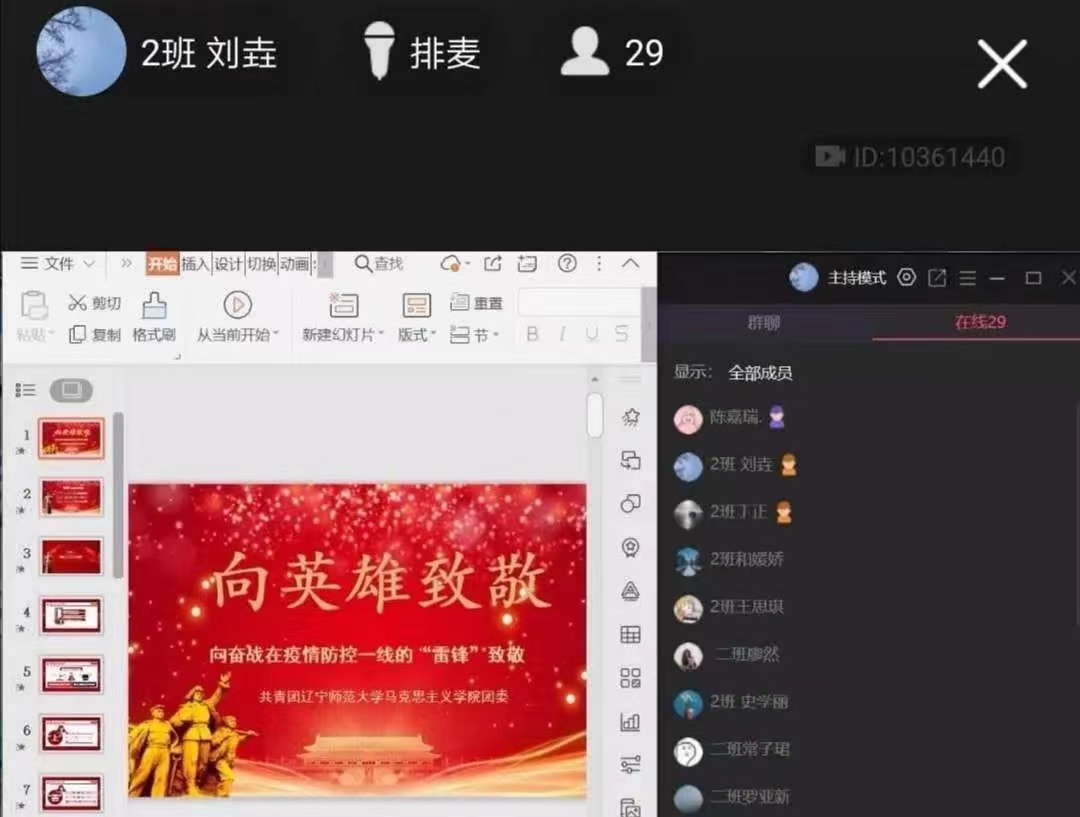The height and width of the screenshot is (817, 1080).
Task: Click the 查找 search magnifier
Action: [x=364, y=264]
